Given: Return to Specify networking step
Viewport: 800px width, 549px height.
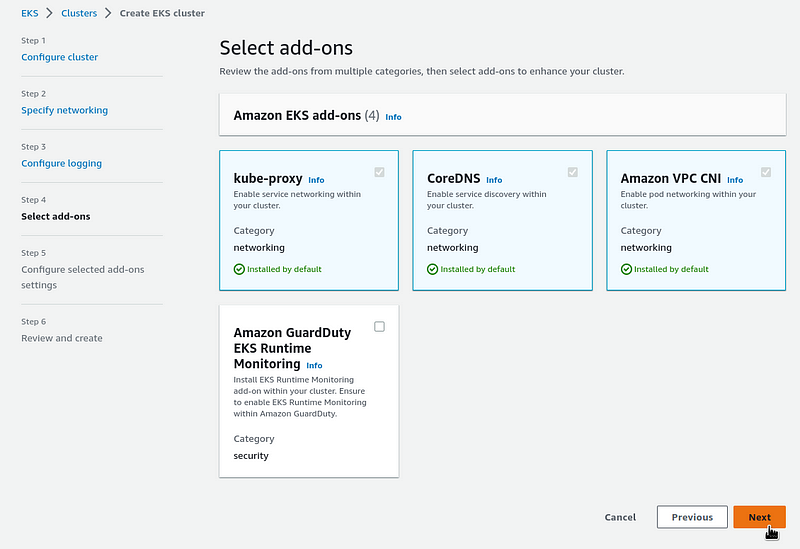Looking at the screenshot, I should [x=64, y=110].
